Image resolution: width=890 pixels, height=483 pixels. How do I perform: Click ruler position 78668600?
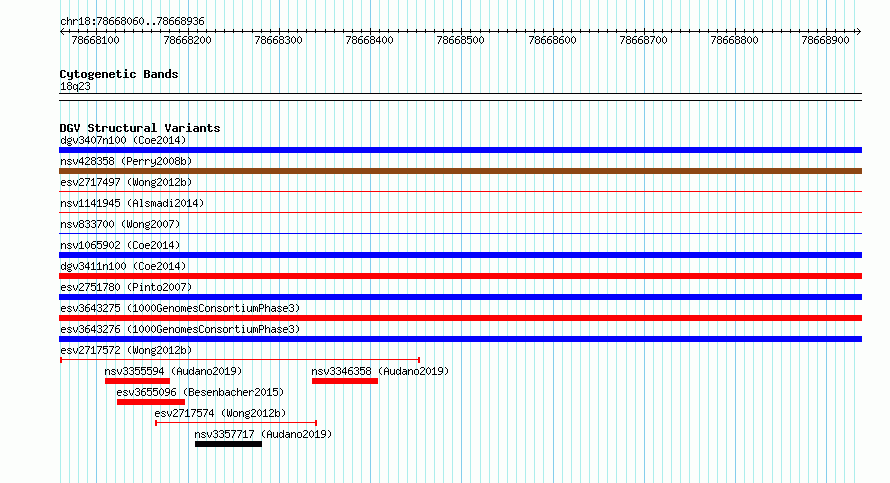click(552, 40)
